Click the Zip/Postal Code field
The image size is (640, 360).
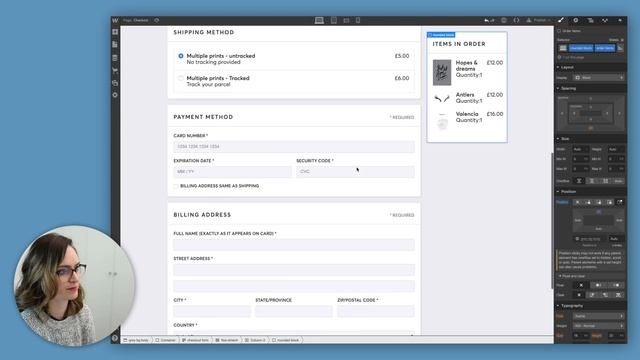tap(376, 311)
